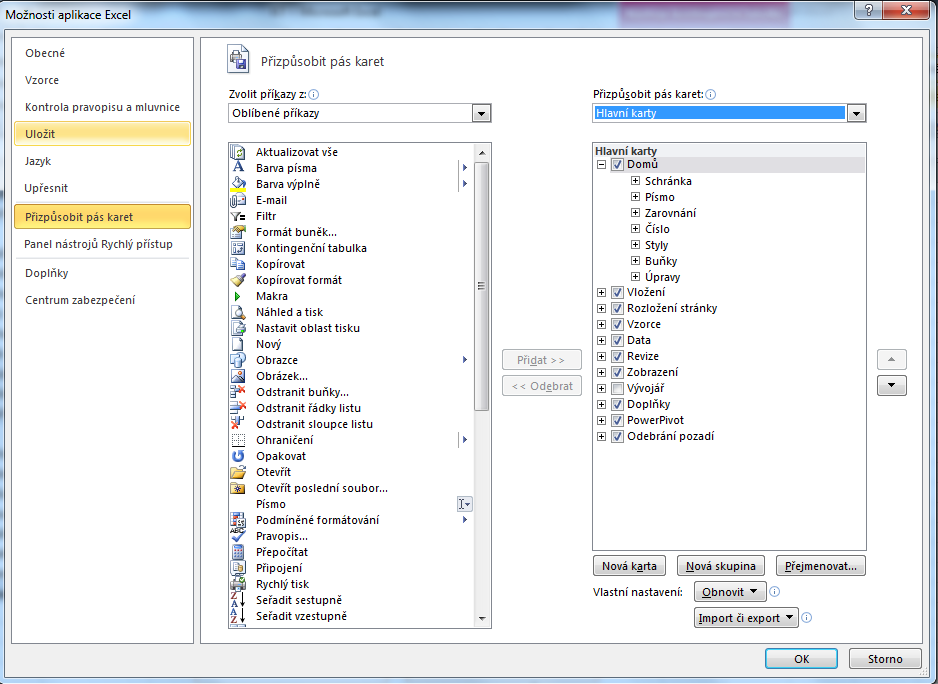
Task: Open the Import či export dropdown
Action: pyautogui.click(x=746, y=618)
